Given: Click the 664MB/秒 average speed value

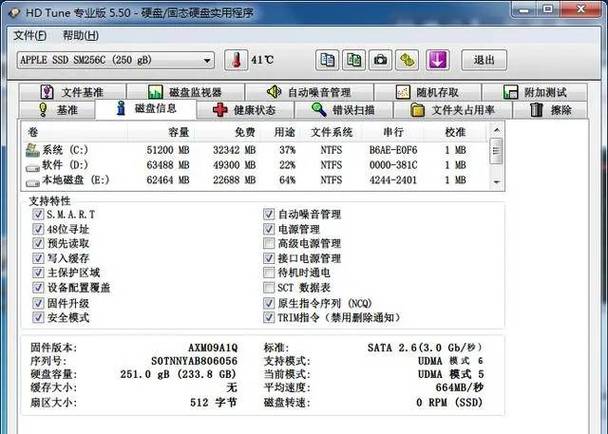Looking at the screenshot, I should pos(459,387).
